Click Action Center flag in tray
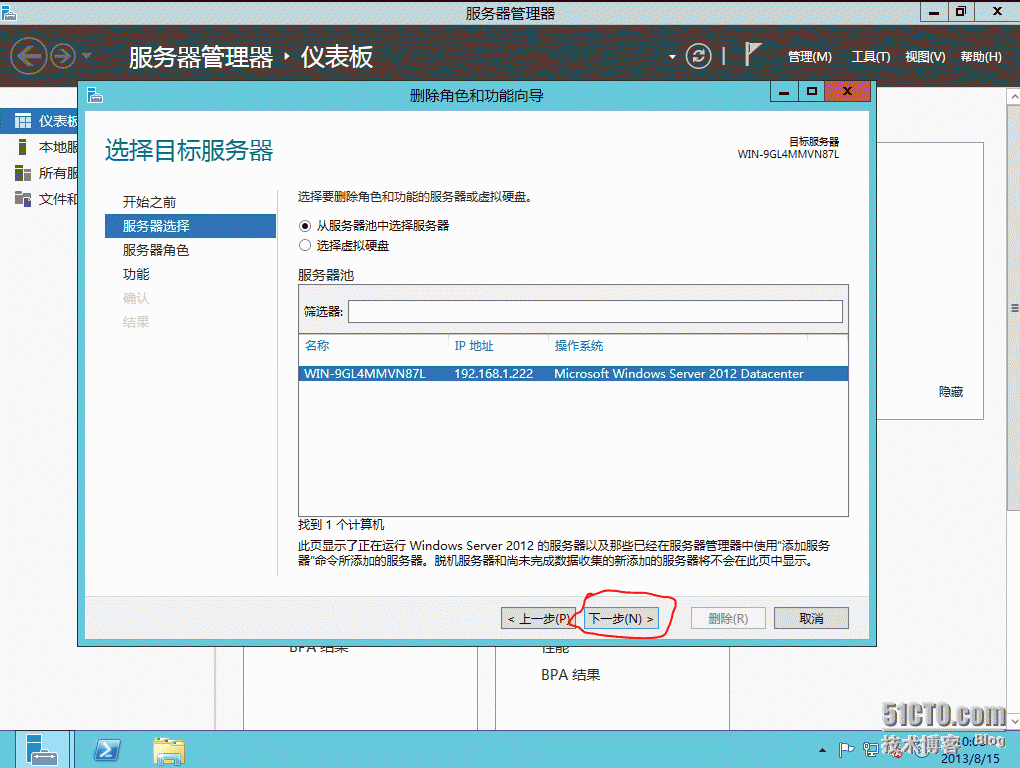The image size is (1020, 768). tap(846, 750)
